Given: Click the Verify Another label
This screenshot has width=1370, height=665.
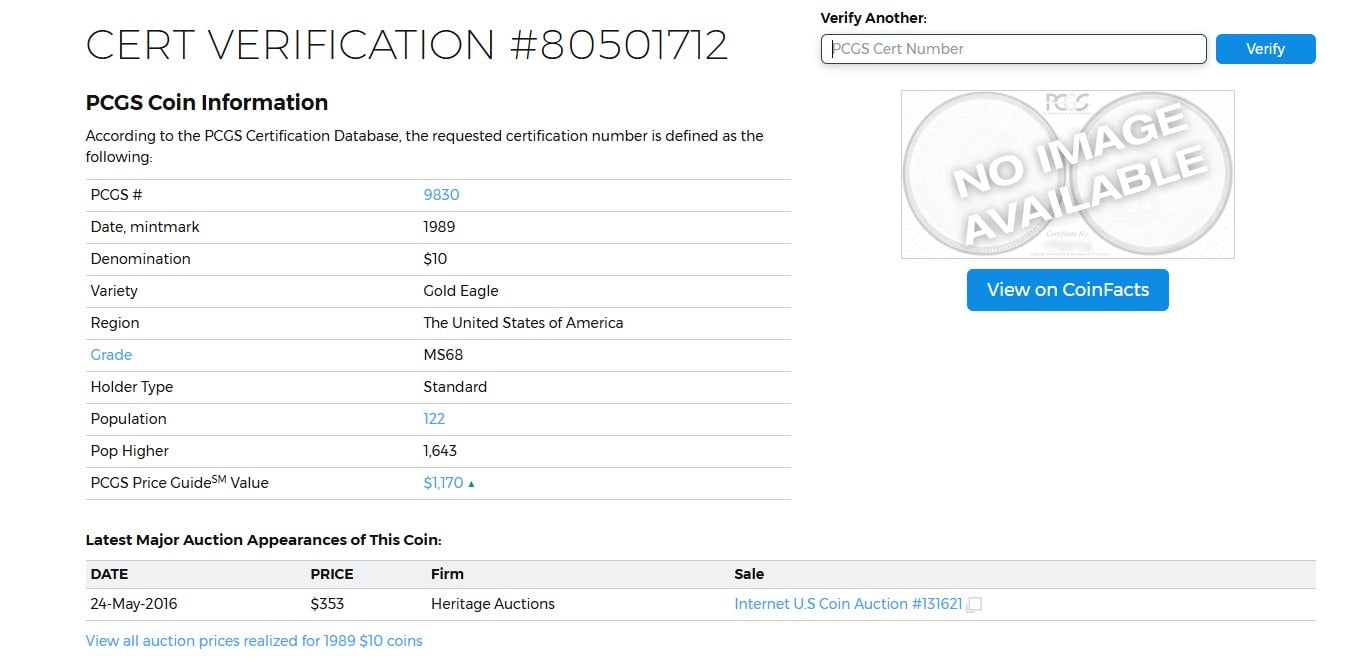Looking at the screenshot, I should coord(873,18).
